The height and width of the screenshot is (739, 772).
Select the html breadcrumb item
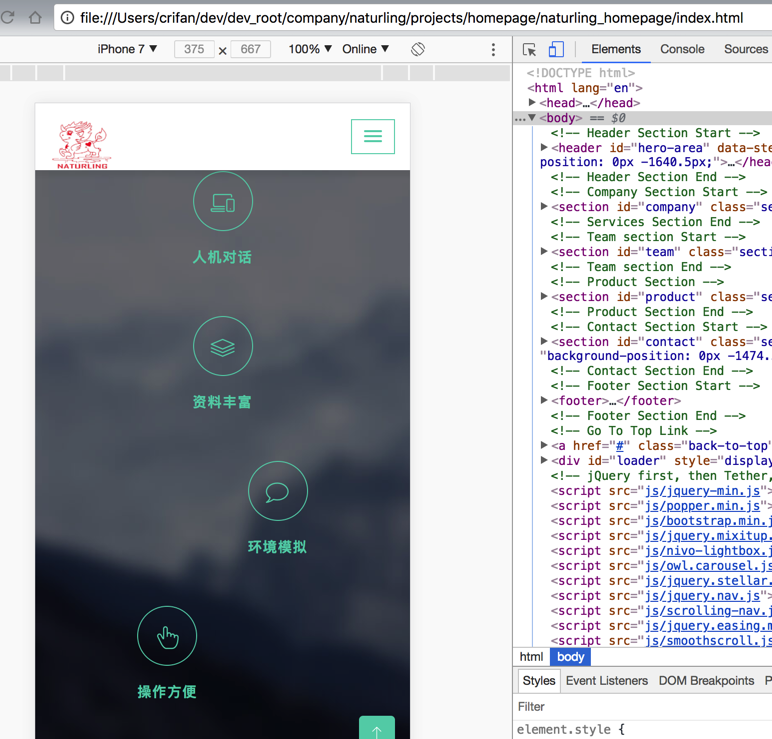[x=531, y=657]
